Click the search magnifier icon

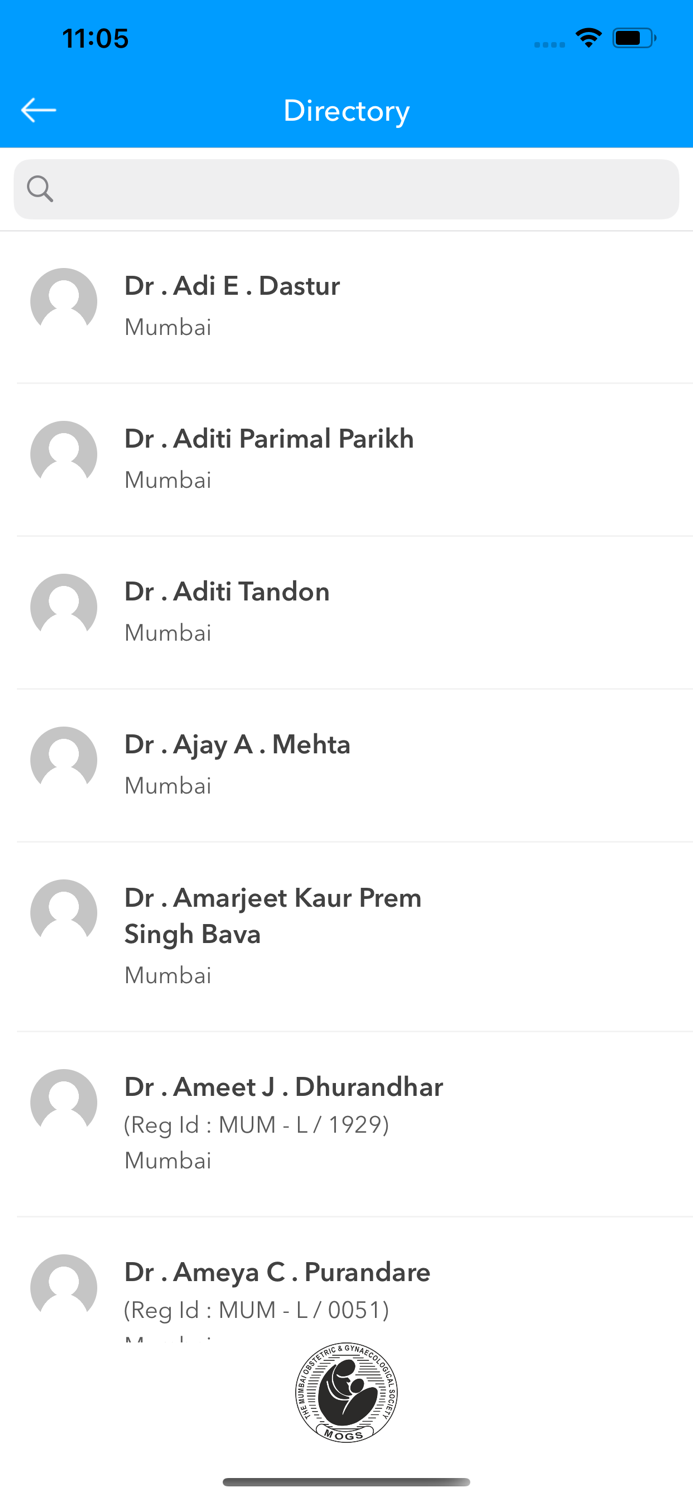tap(40, 188)
